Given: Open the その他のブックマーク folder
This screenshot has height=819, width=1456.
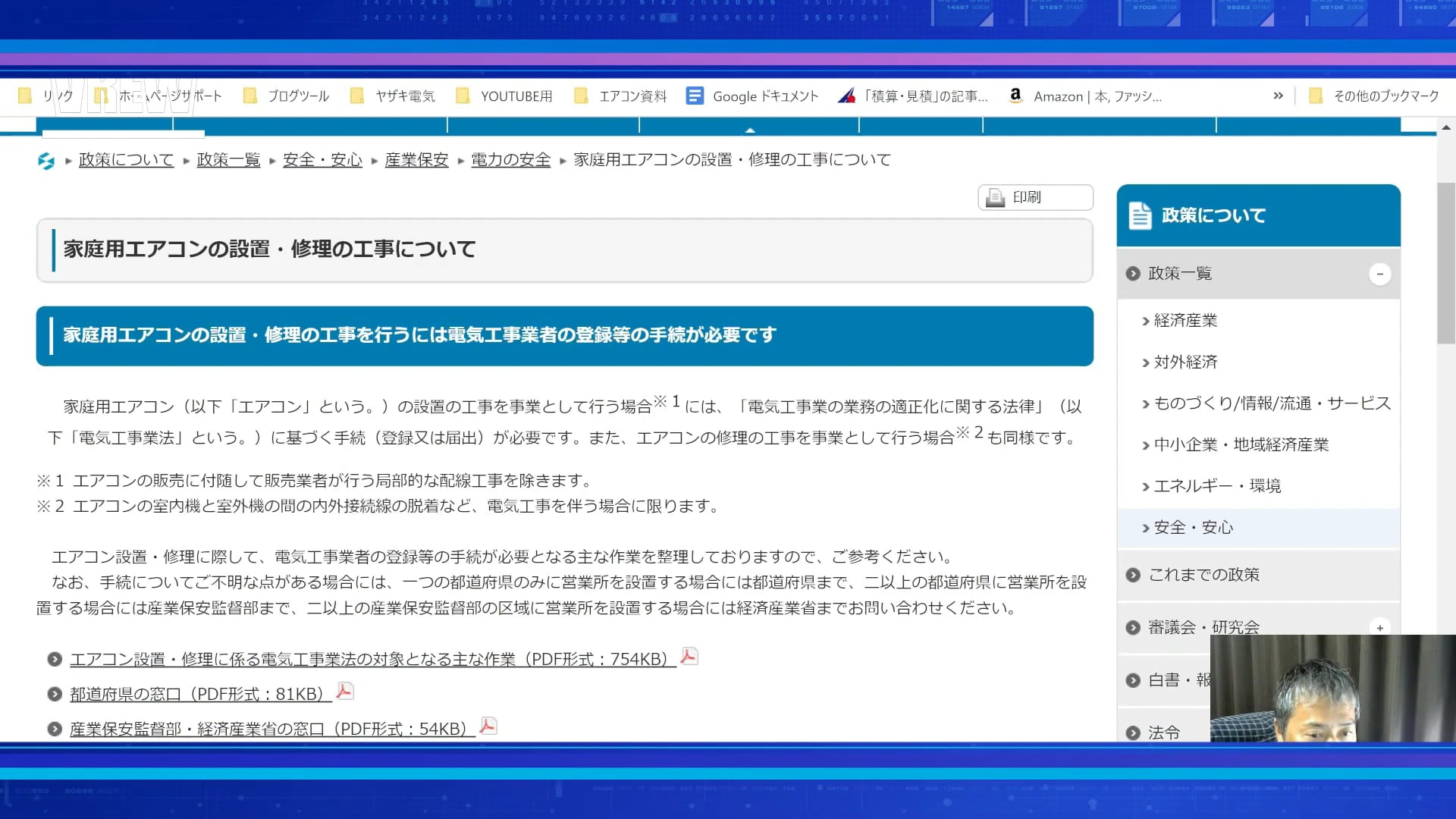Looking at the screenshot, I should pos(1374,96).
